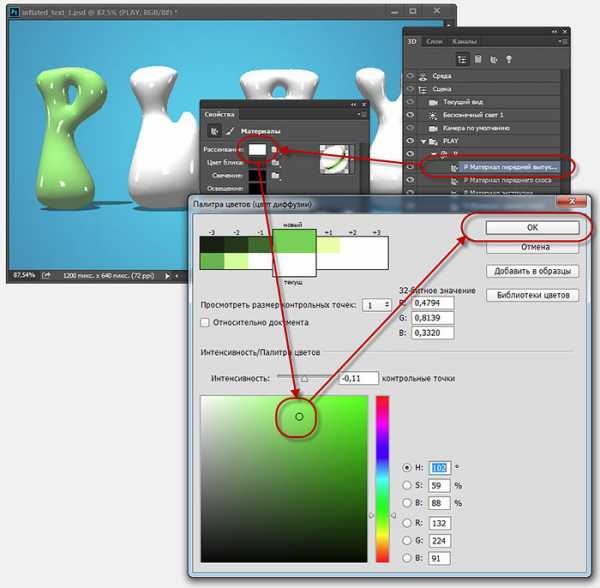Image resolution: width=600 pixels, height=588 pixels.
Task: Select the Свойства tab
Action: coord(219,115)
